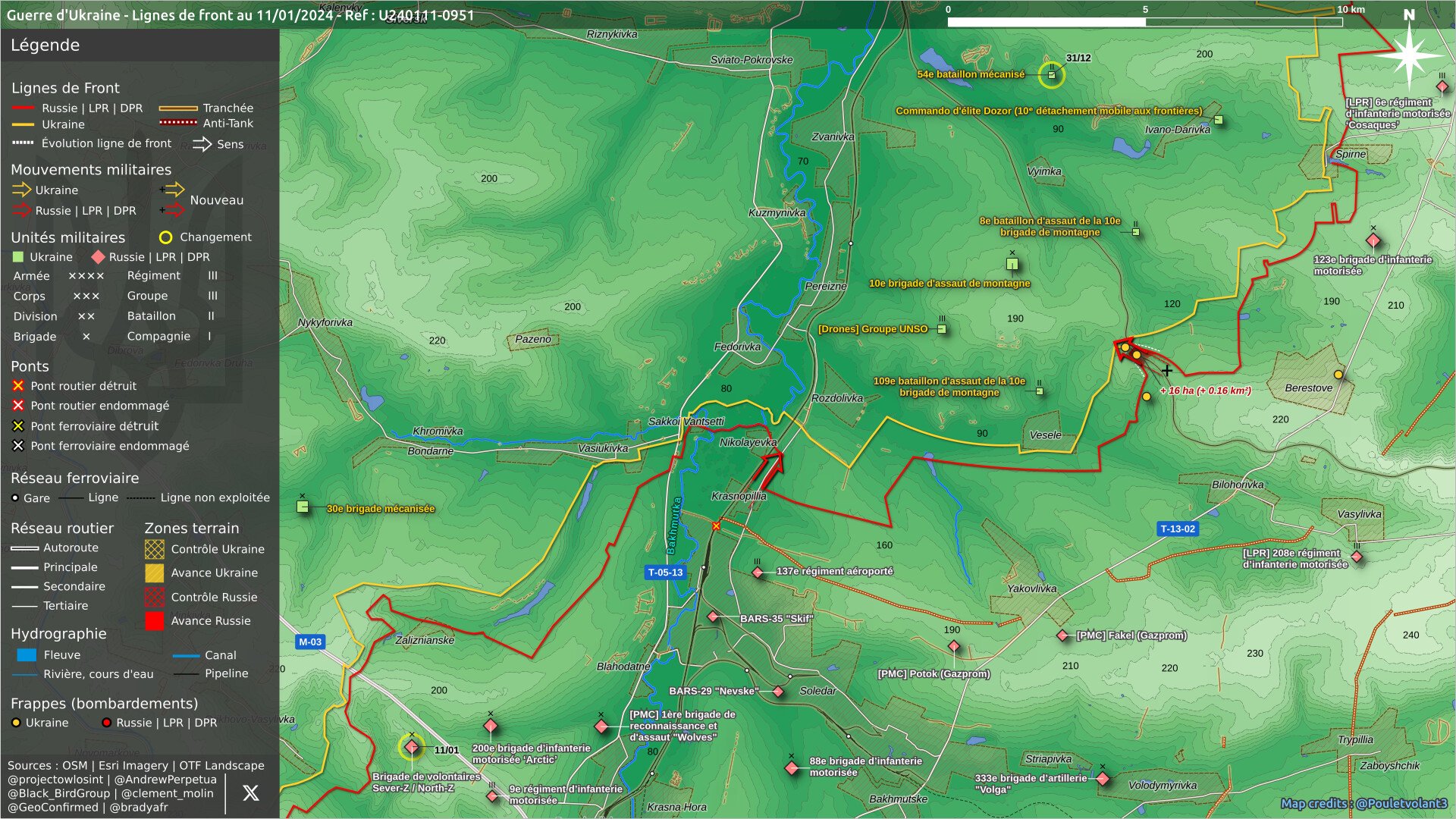Viewport: 1456px width, 819px height.
Task: Click the Pont ferroviaire endommagé legend icon
Action: coord(18,446)
